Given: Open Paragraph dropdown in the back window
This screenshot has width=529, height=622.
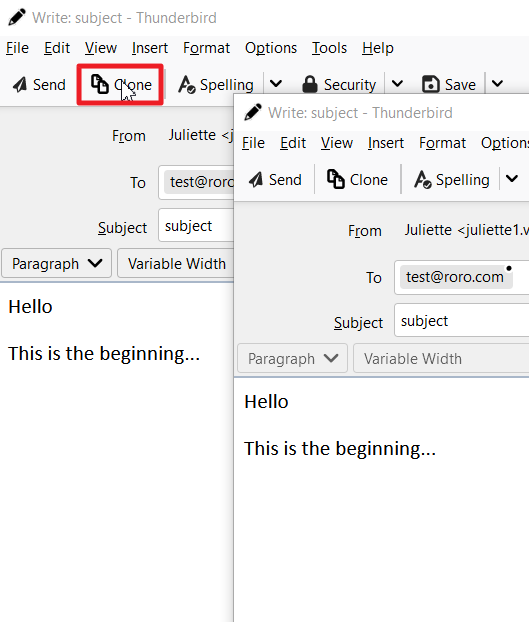Looking at the screenshot, I should pyautogui.click(x=57, y=263).
